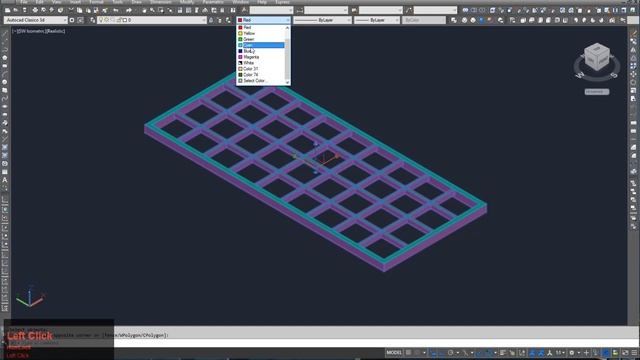This screenshot has width=640, height=360.
Task: Click the color list scrollbar down arrow
Action: 287,82
